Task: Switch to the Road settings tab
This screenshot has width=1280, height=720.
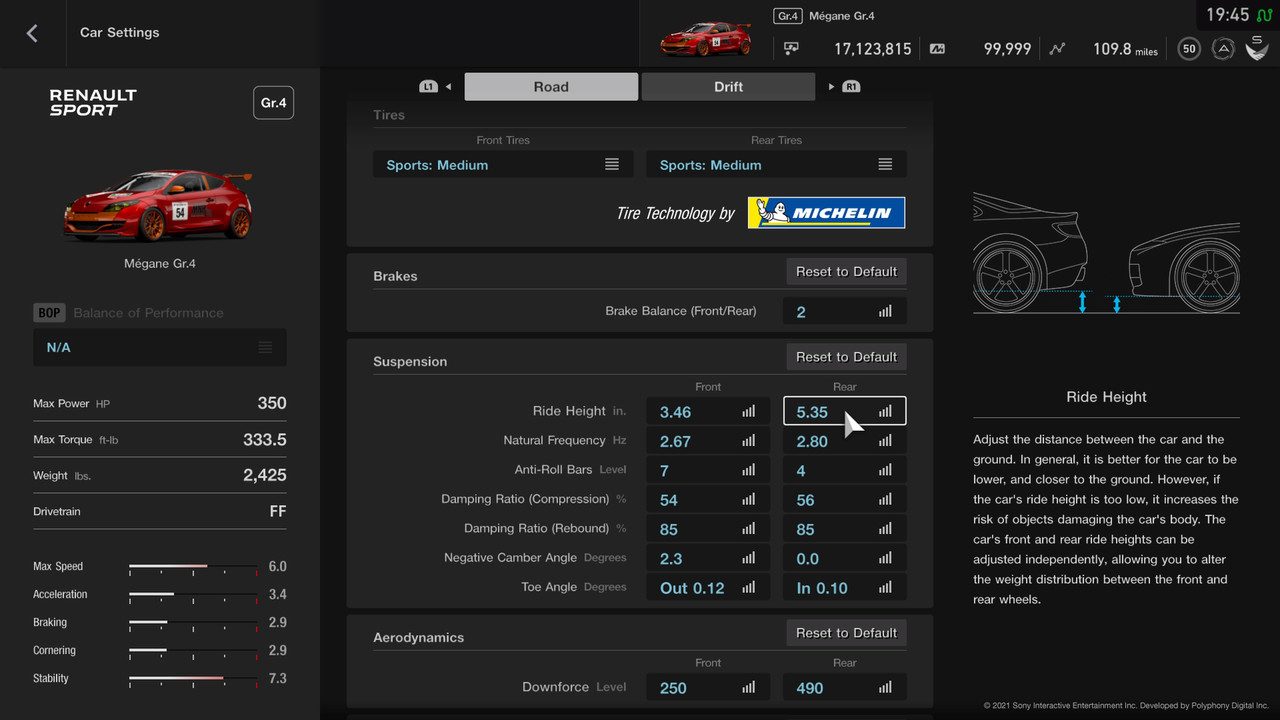Action: [x=551, y=87]
